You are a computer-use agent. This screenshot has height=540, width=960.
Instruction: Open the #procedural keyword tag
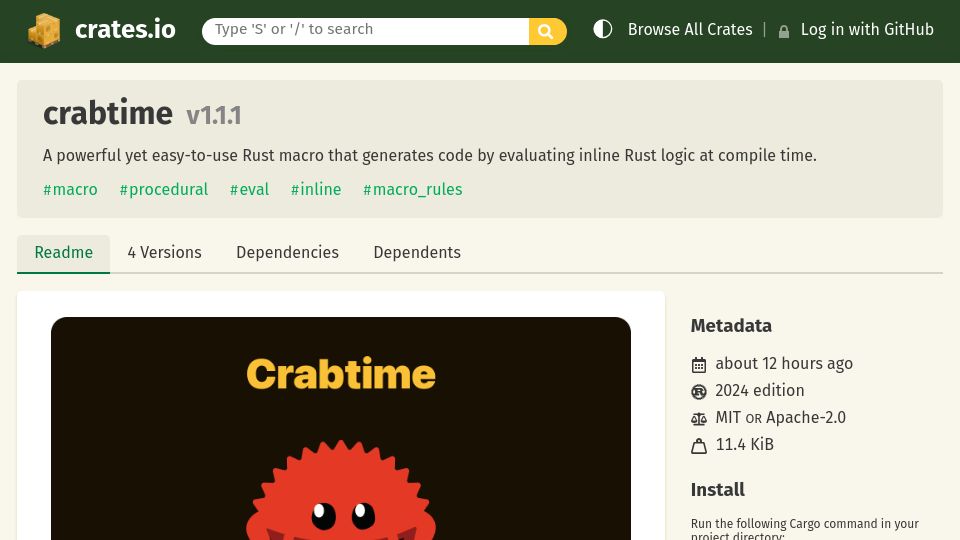coord(163,190)
